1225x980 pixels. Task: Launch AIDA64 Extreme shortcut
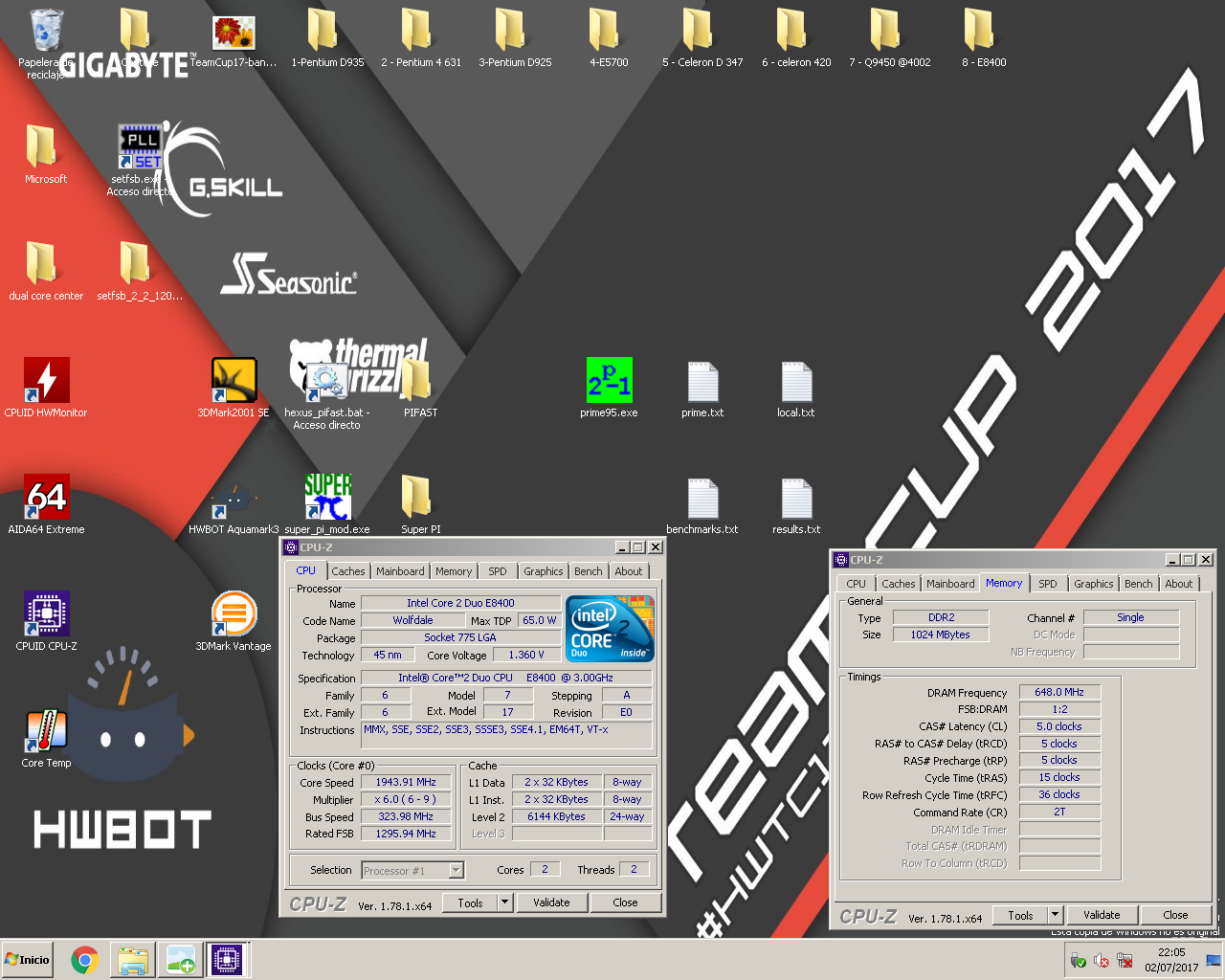click(x=46, y=497)
